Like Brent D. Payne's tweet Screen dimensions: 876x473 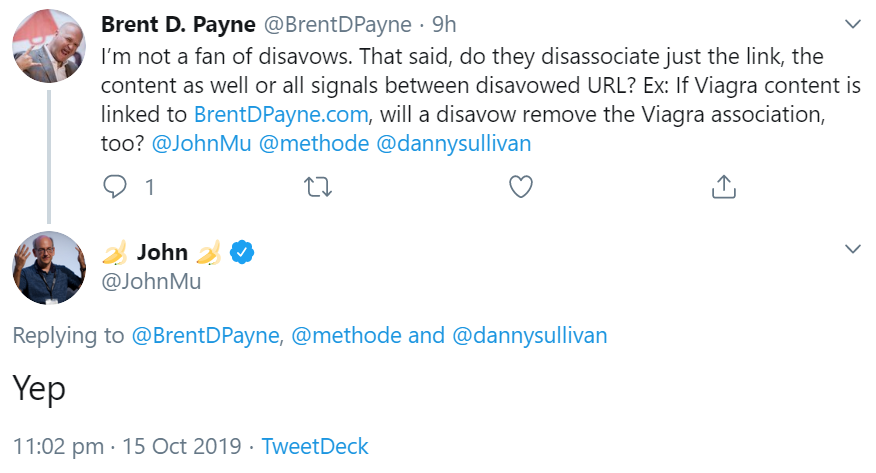pyautogui.click(x=520, y=186)
